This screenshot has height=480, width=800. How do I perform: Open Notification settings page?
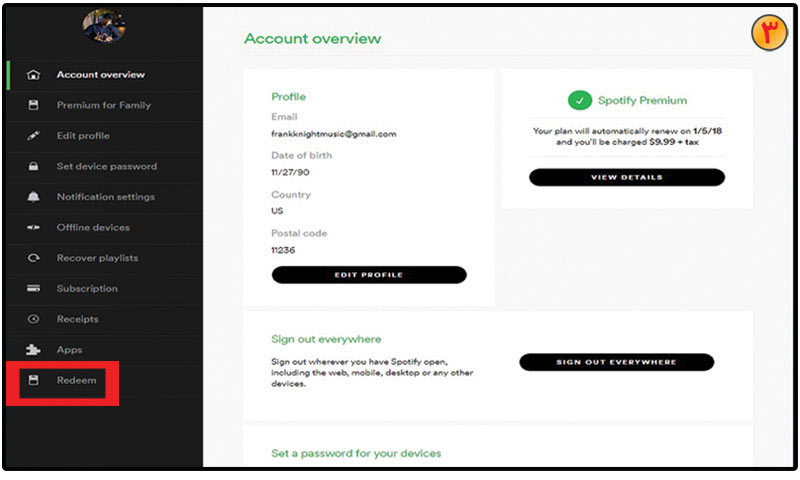pyautogui.click(x=106, y=197)
